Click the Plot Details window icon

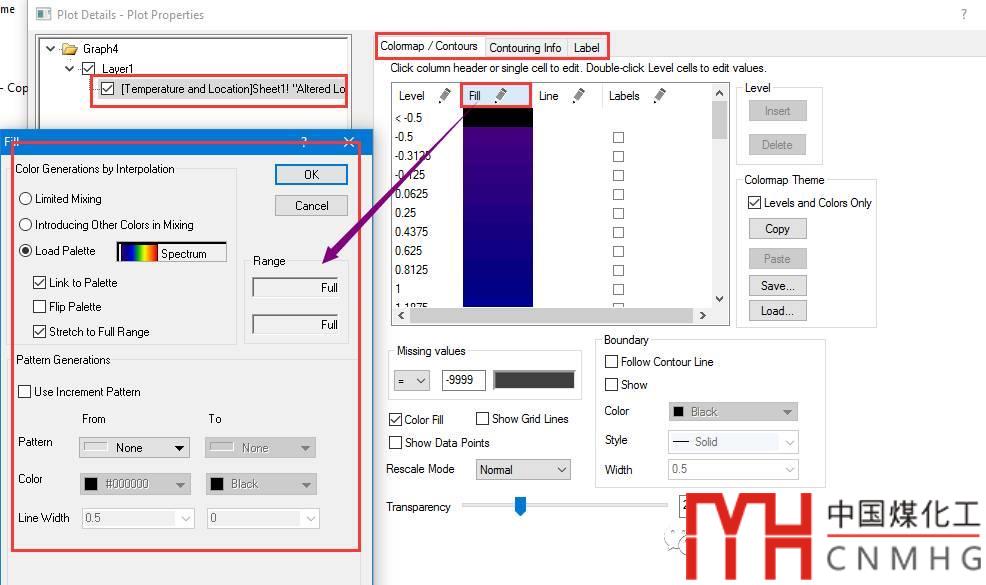43,15
